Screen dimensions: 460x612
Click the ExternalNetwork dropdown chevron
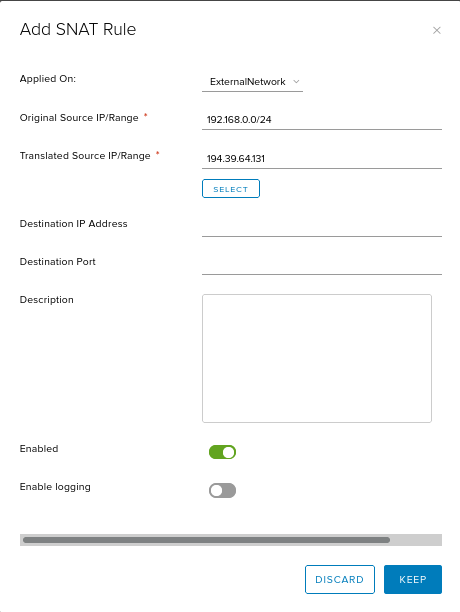296,82
